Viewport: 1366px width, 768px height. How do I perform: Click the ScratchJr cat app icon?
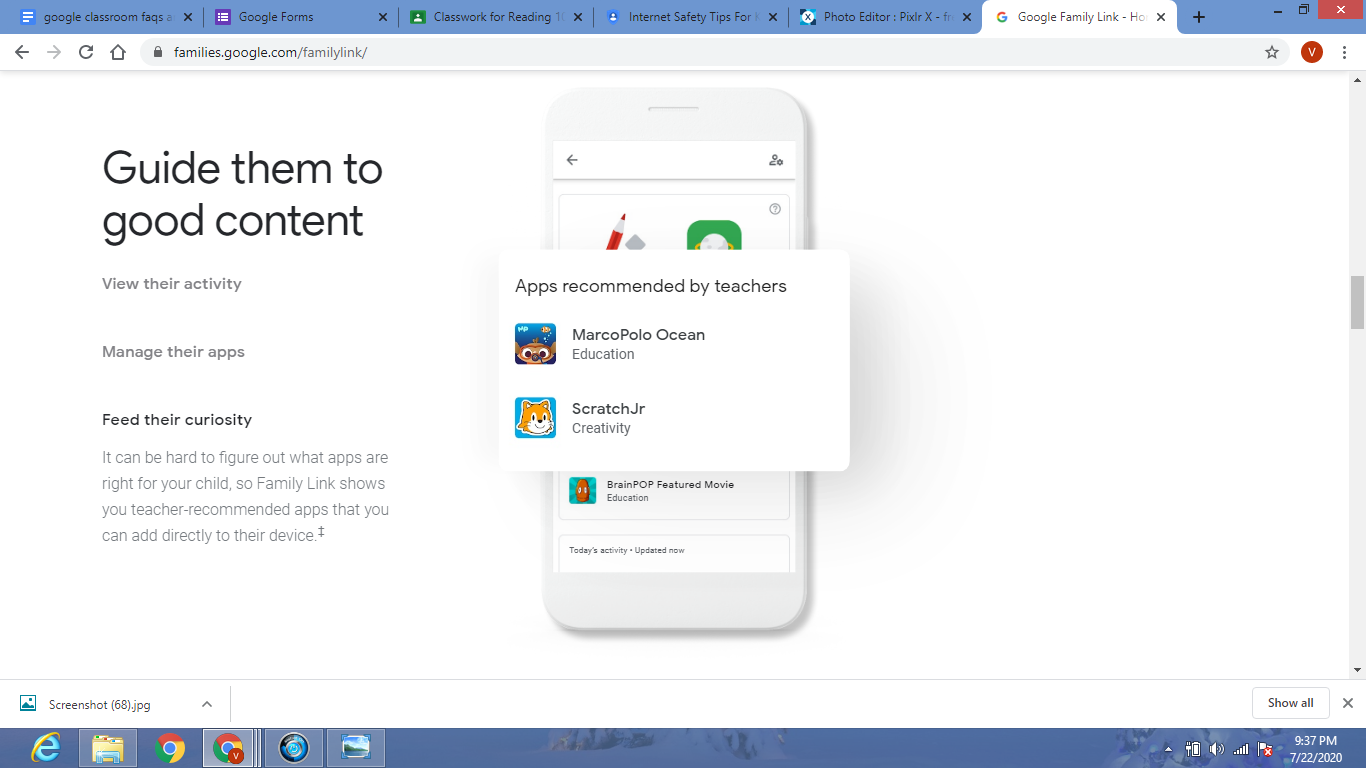(535, 418)
